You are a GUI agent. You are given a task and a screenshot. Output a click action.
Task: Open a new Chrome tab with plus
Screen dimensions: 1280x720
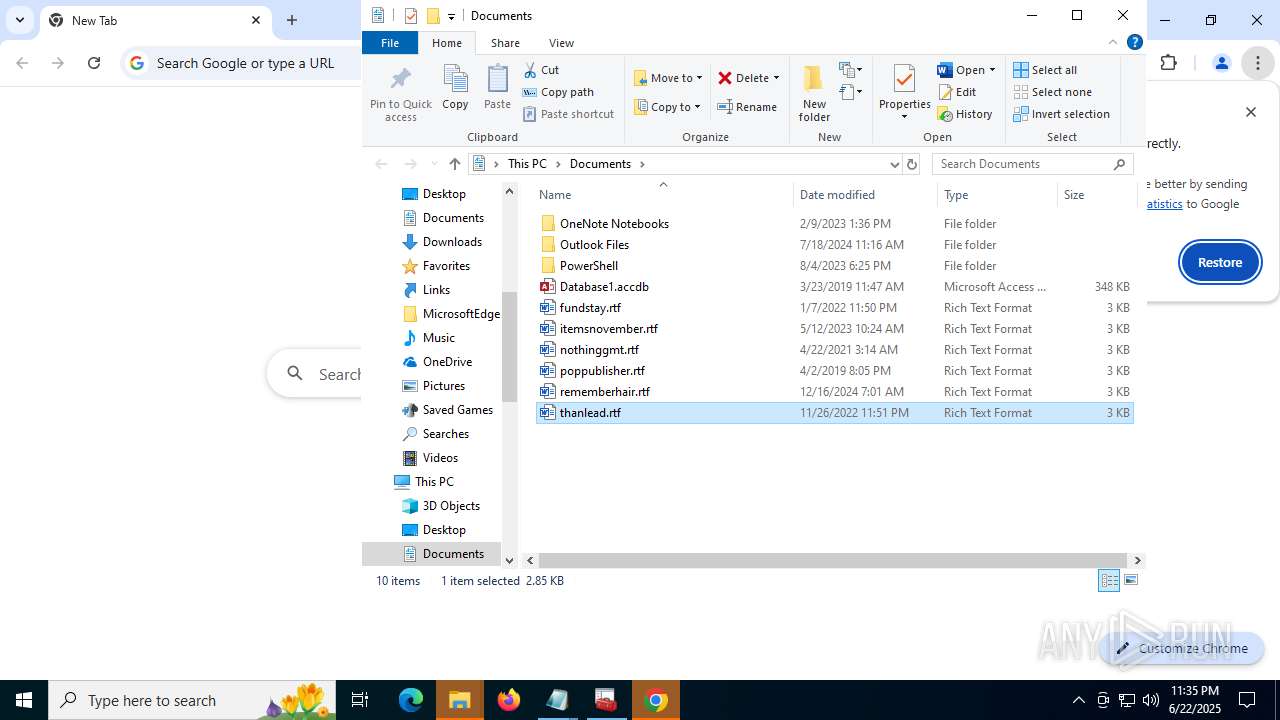point(292,20)
